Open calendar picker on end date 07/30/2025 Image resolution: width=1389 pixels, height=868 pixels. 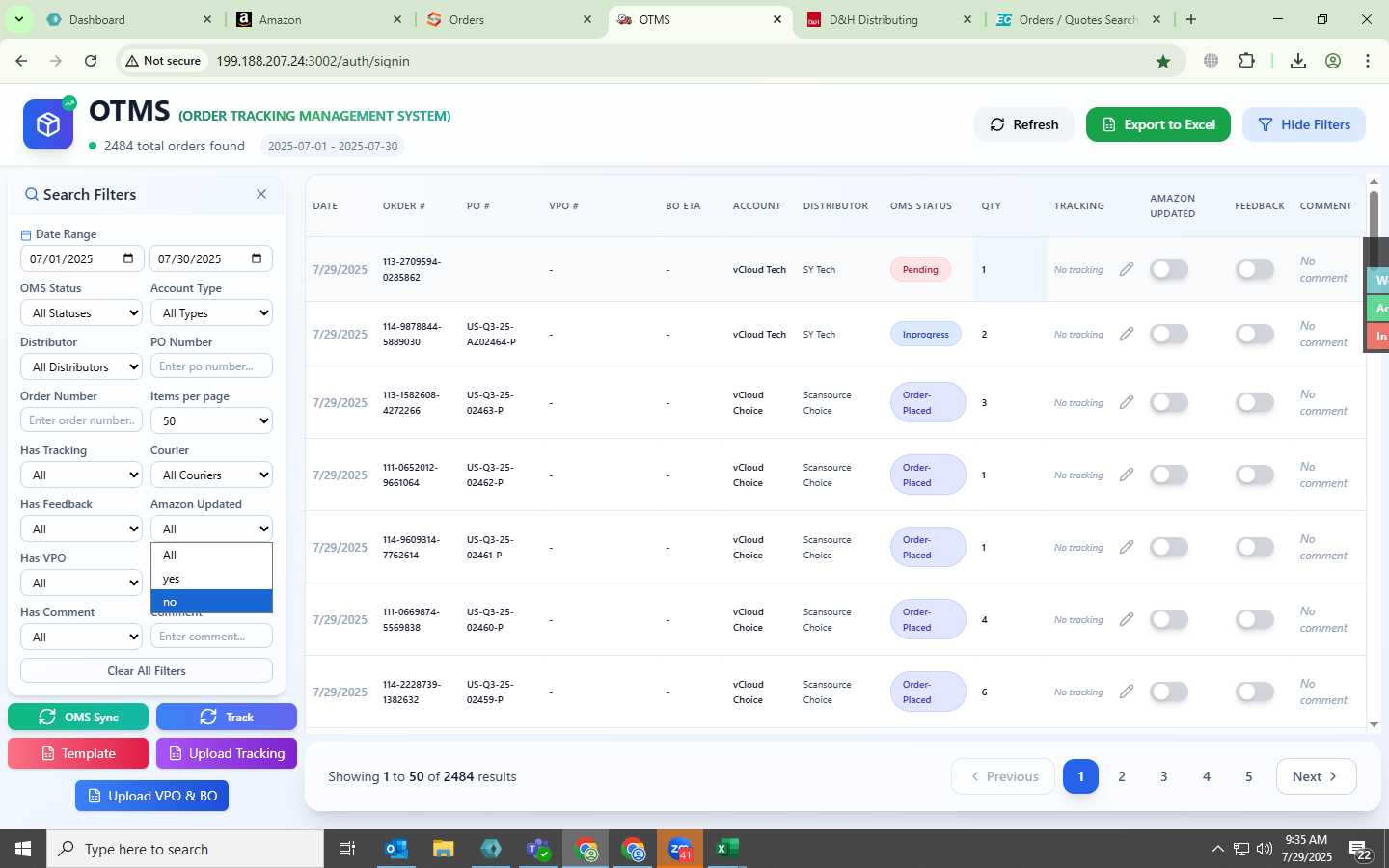point(257,258)
